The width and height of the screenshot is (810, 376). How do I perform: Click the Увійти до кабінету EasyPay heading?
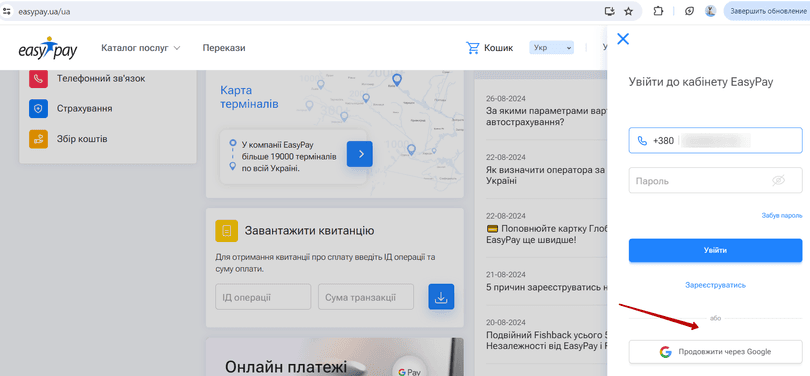point(700,82)
